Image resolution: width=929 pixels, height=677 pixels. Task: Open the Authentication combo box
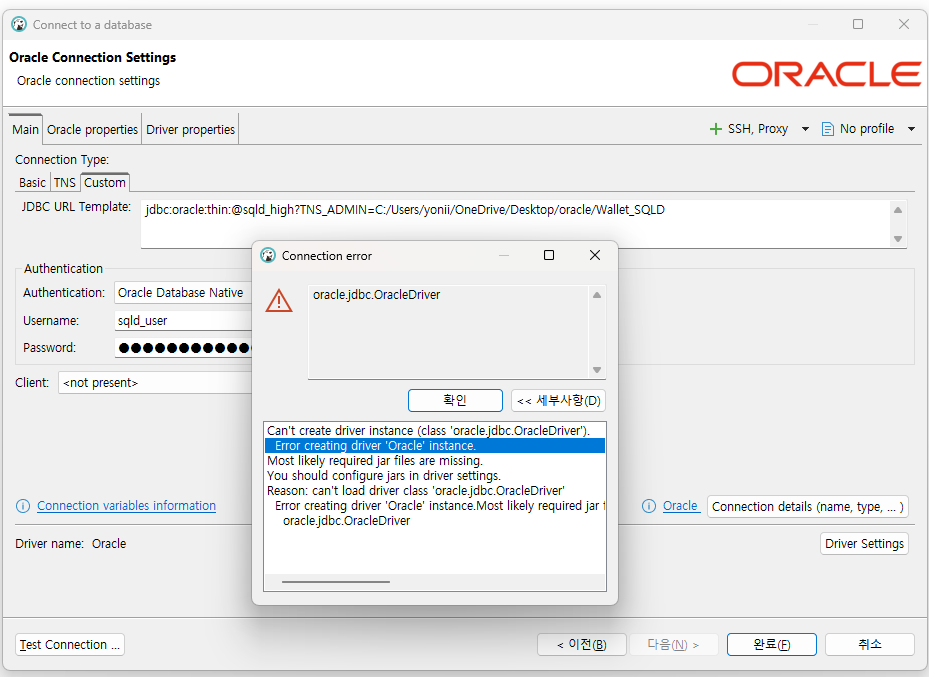point(184,293)
